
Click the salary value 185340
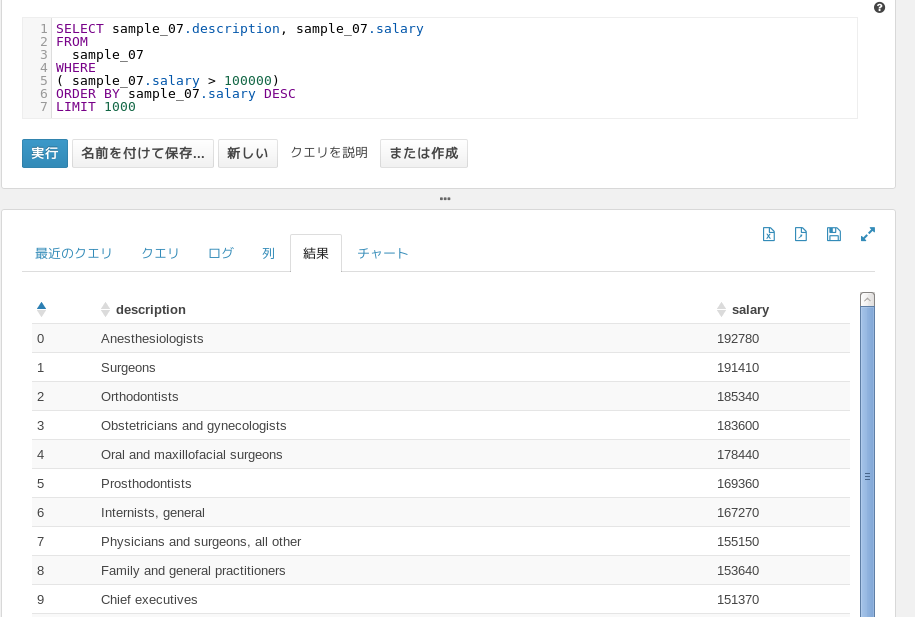coord(738,397)
